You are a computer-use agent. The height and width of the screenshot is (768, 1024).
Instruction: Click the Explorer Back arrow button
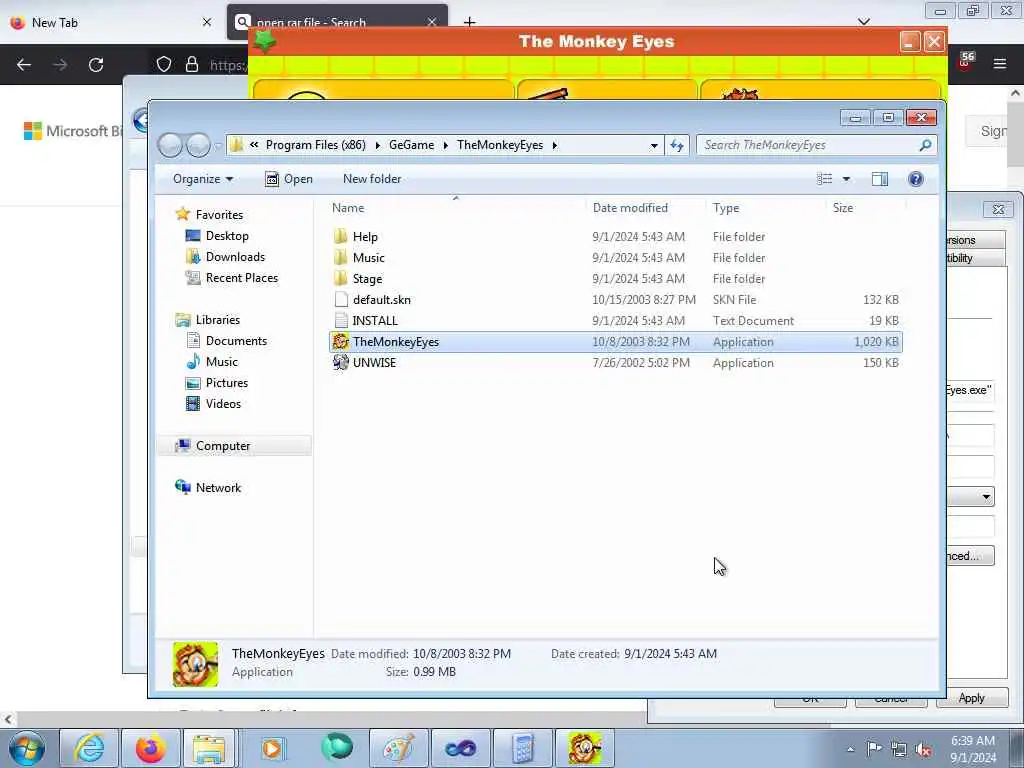[x=170, y=145]
